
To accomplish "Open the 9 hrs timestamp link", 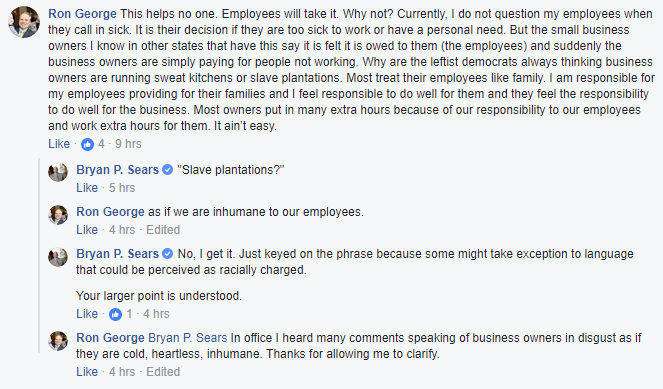I will pos(128,144).
